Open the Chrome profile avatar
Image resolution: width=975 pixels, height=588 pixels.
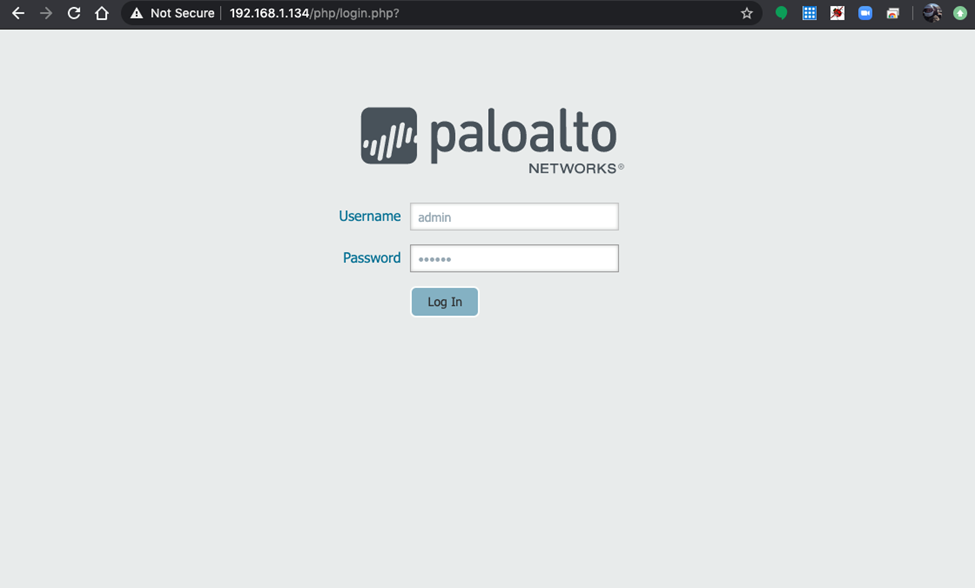tap(931, 13)
